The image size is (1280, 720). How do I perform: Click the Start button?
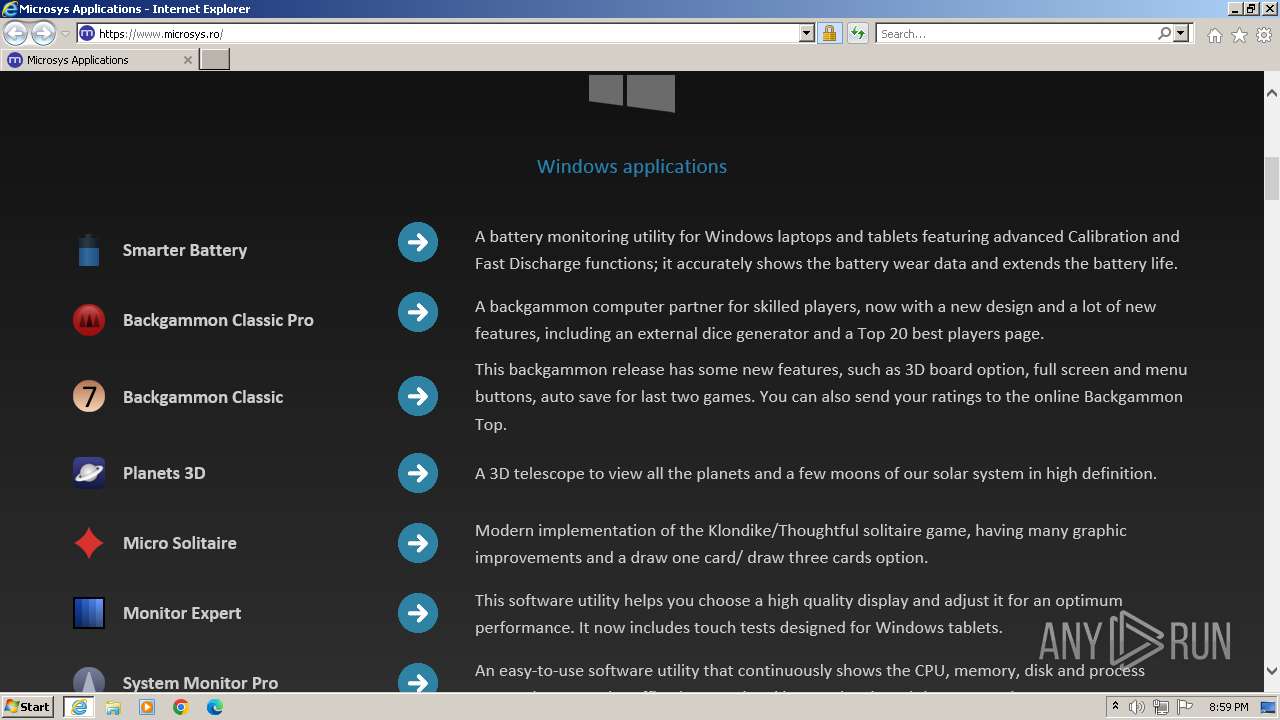pyautogui.click(x=28, y=707)
